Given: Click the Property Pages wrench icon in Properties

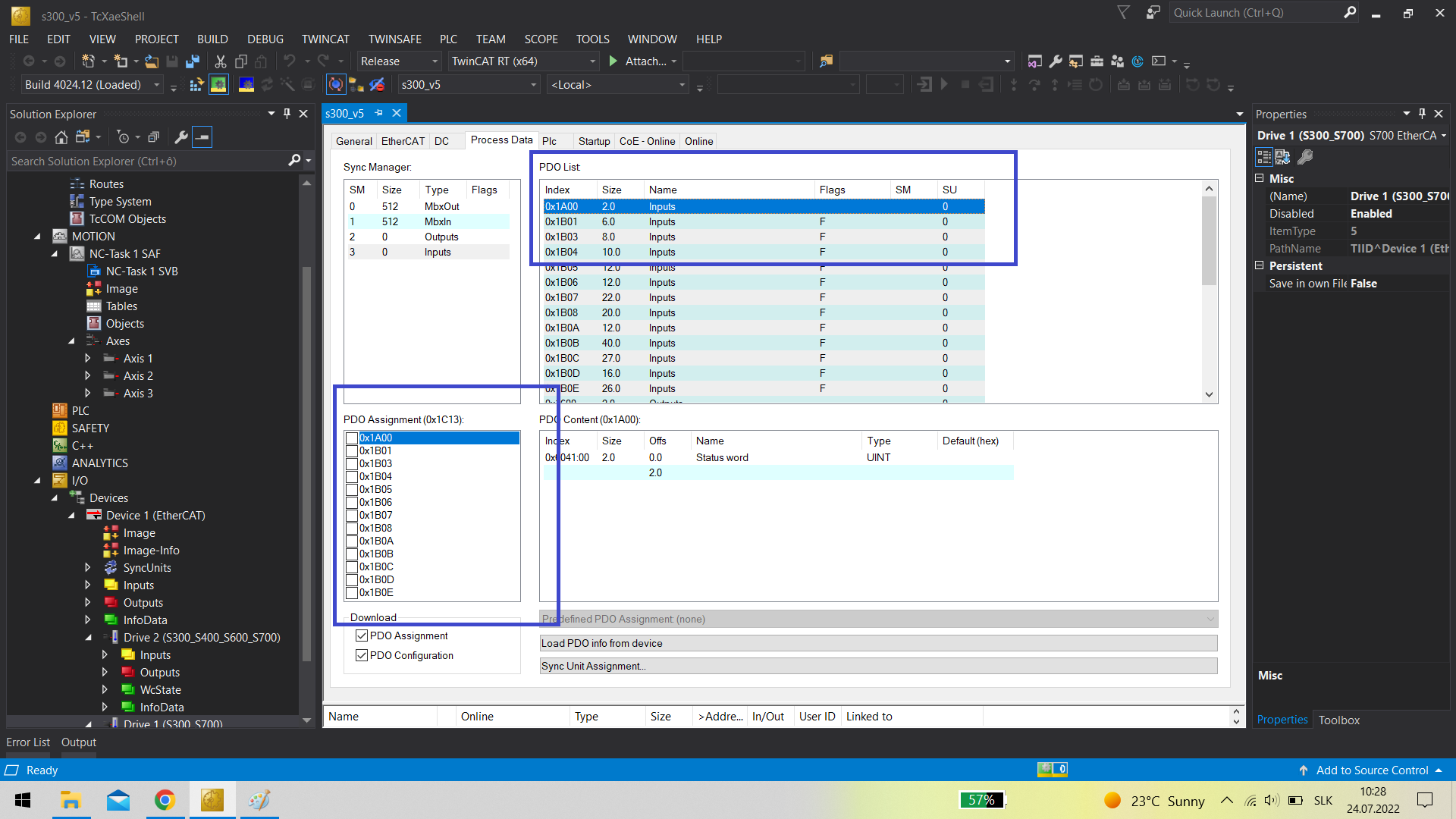Looking at the screenshot, I should pyautogui.click(x=1305, y=157).
